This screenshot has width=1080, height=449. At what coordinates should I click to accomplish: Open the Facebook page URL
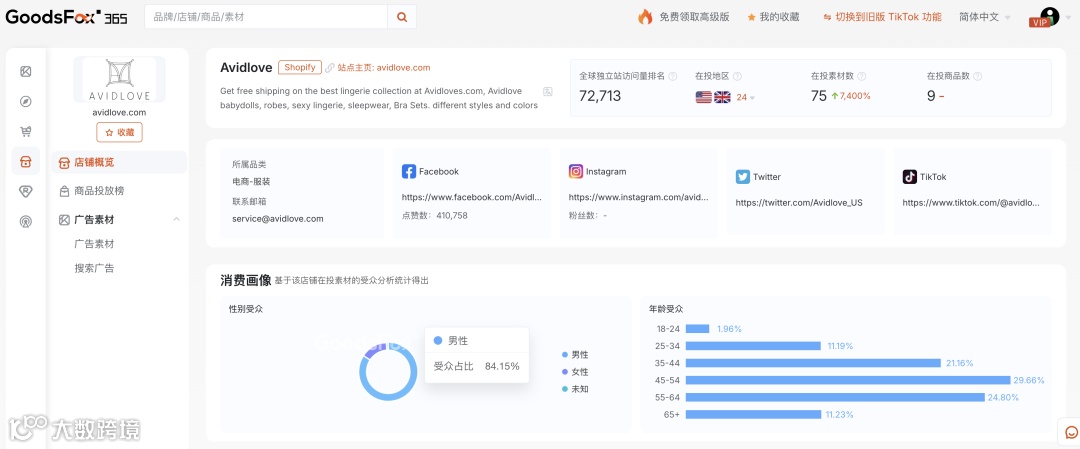(x=472, y=197)
